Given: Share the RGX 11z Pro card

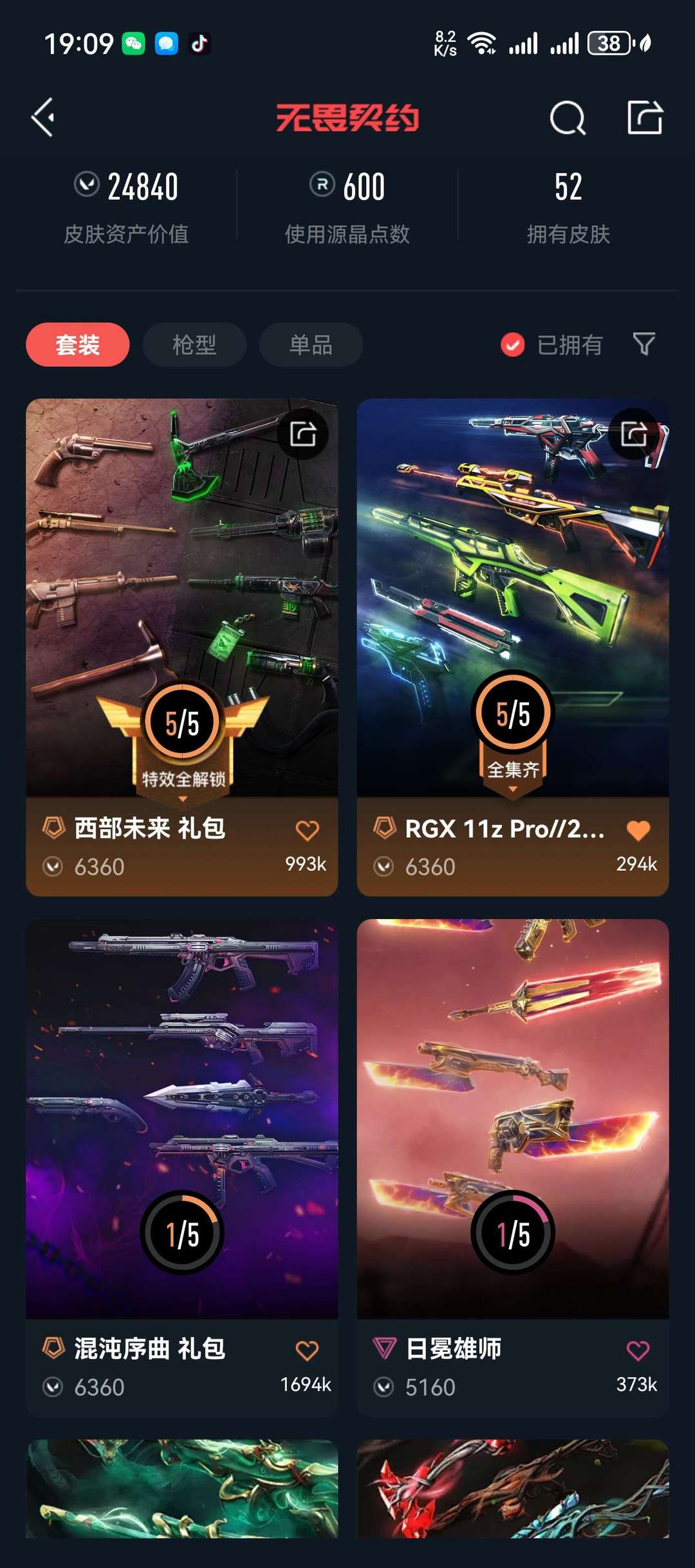Looking at the screenshot, I should 634,433.
